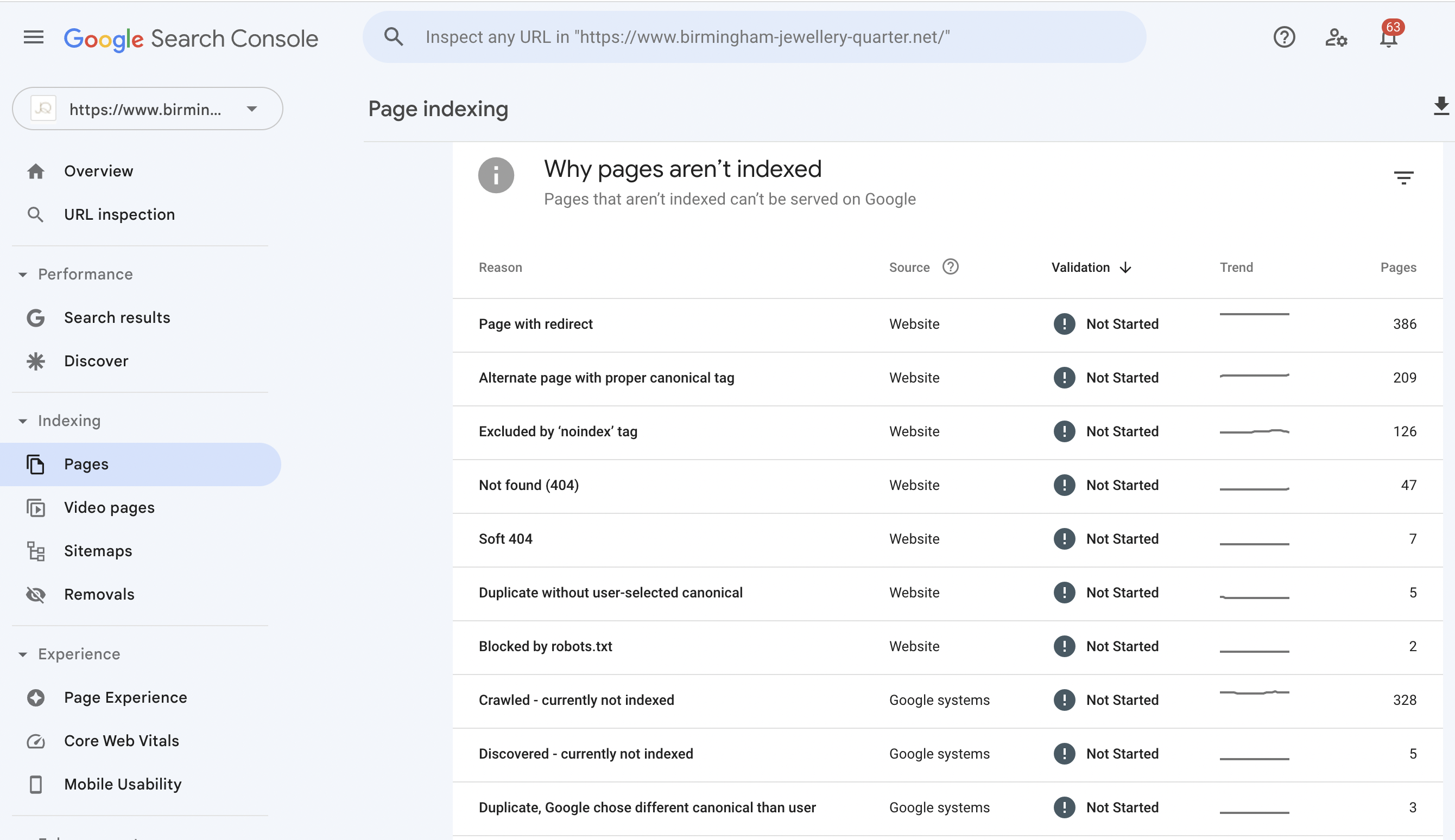Click Google systems source in Discovered row
Viewport: 1455px width, 840px height.
[x=939, y=754]
